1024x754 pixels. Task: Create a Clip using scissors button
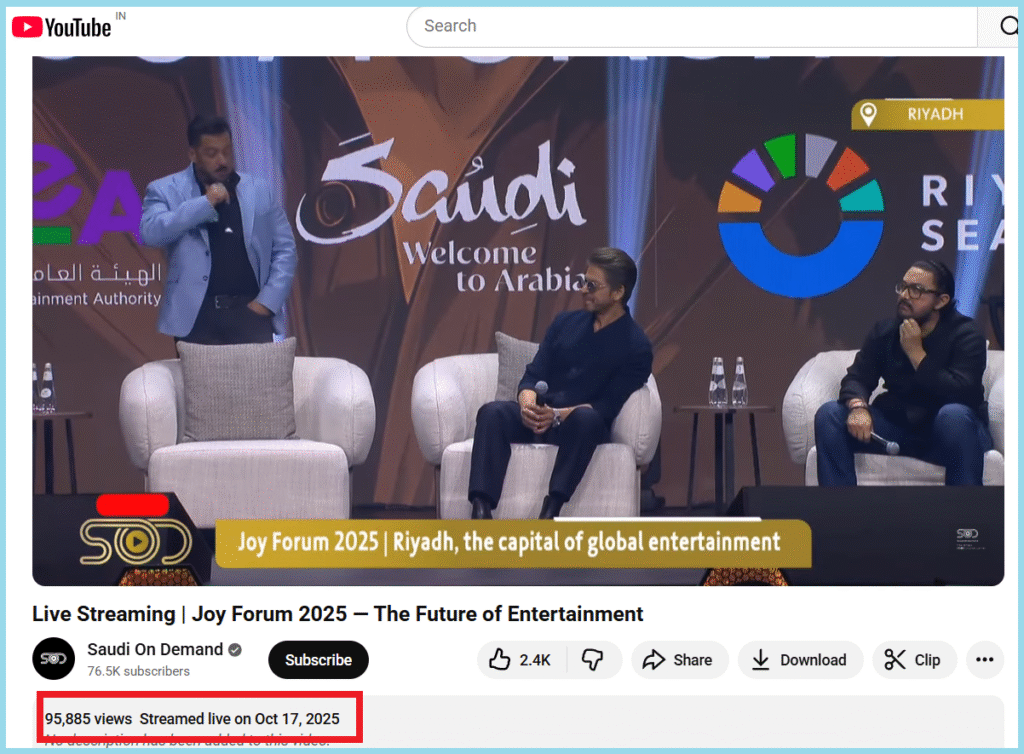914,660
